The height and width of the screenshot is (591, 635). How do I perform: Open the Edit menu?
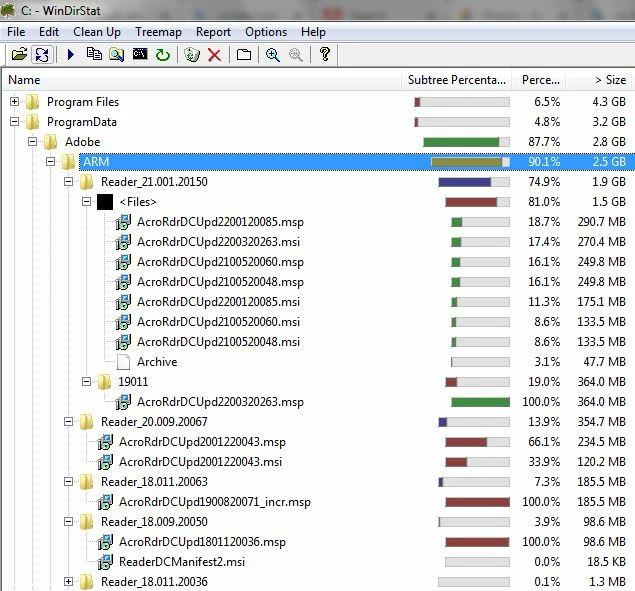click(49, 32)
